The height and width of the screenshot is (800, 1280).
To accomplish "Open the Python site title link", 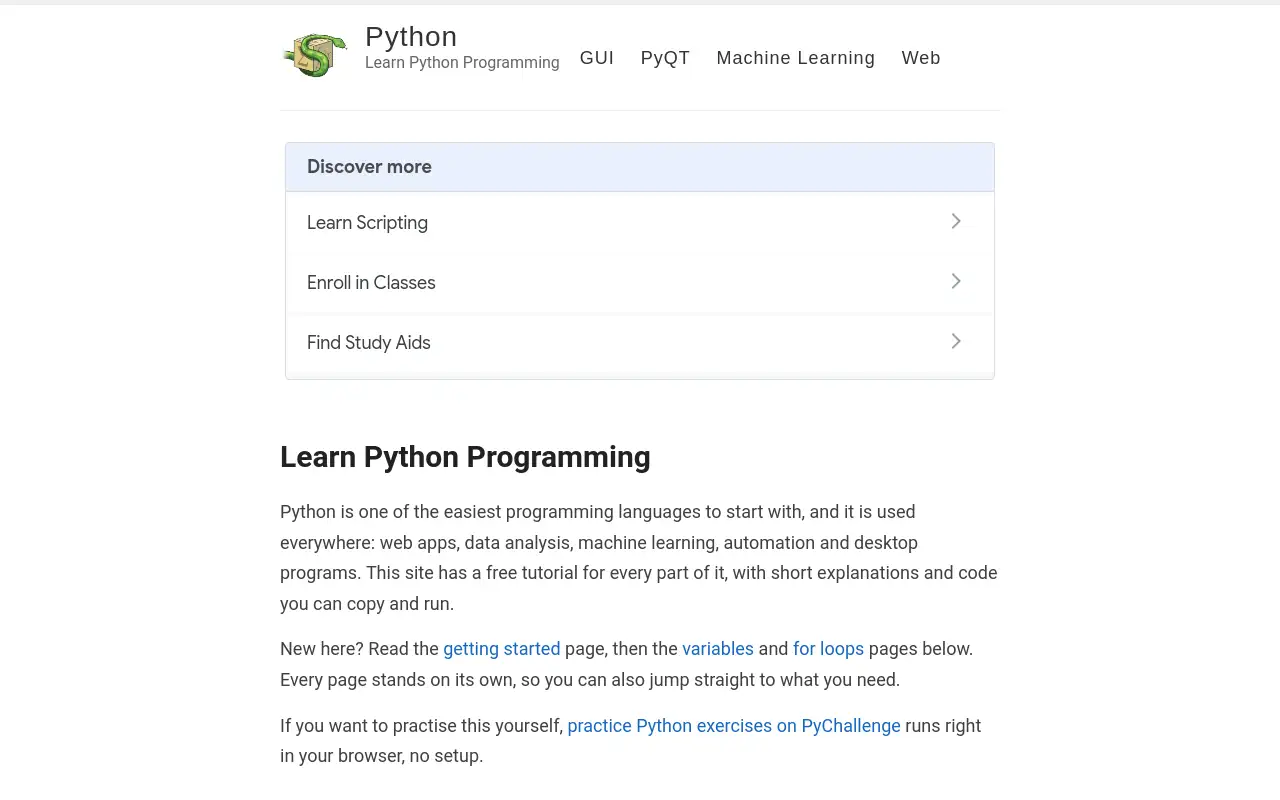I will click(411, 36).
